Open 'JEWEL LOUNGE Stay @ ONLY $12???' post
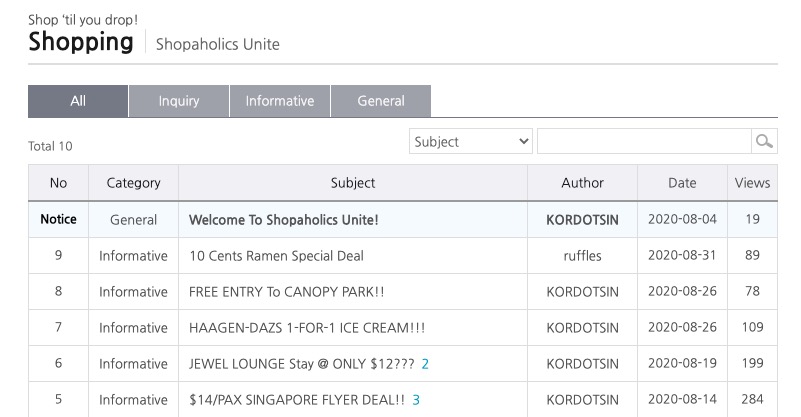 click(x=301, y=364)
